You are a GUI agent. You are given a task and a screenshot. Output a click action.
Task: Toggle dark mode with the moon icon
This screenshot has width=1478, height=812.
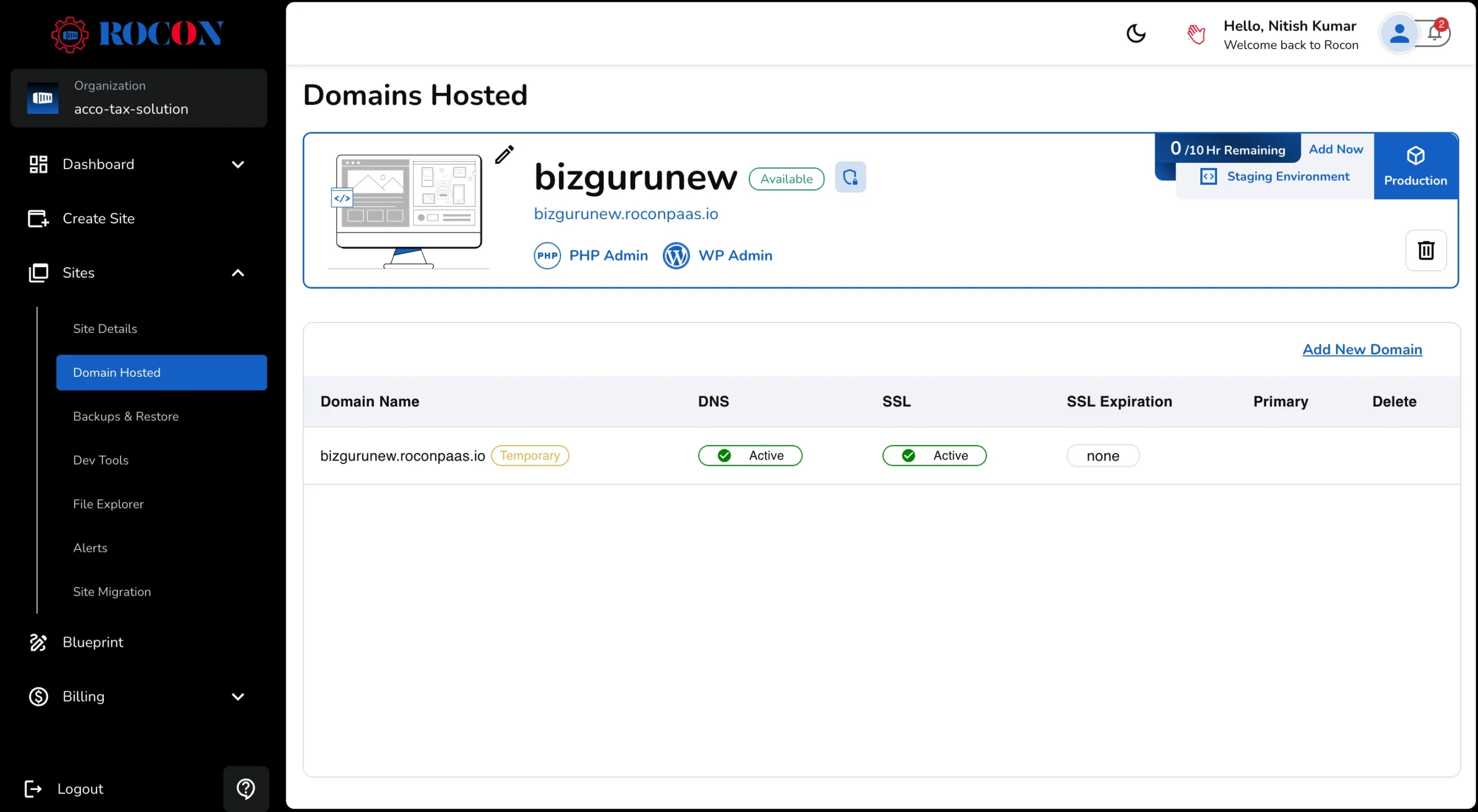[1135, 33]
